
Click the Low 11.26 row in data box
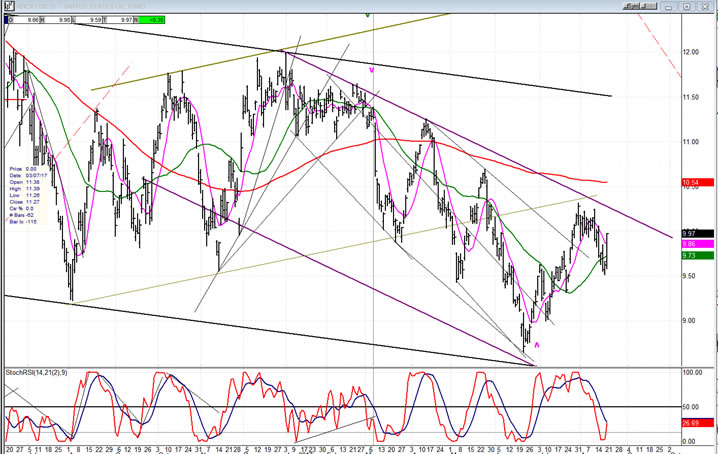pyautogui.click(x=23, y=195)
